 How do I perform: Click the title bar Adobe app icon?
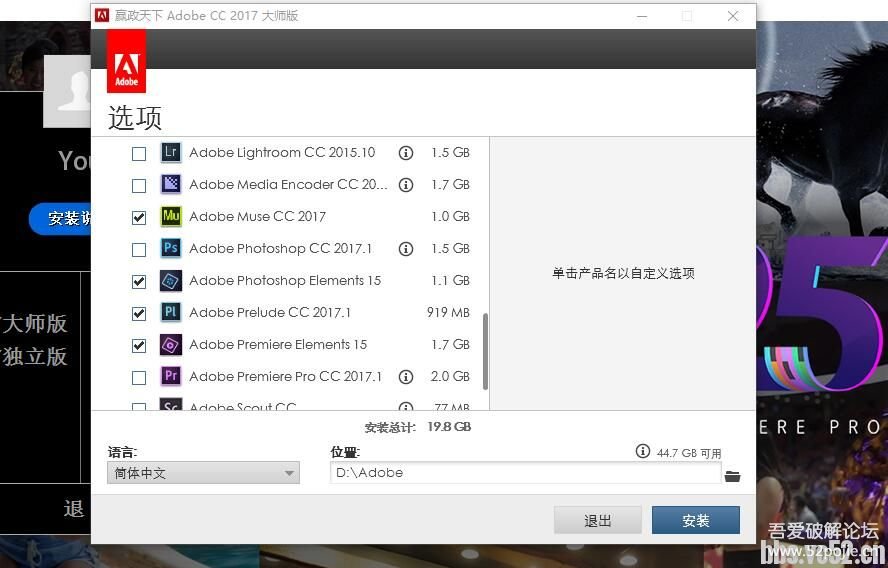[x=102, y=15]
